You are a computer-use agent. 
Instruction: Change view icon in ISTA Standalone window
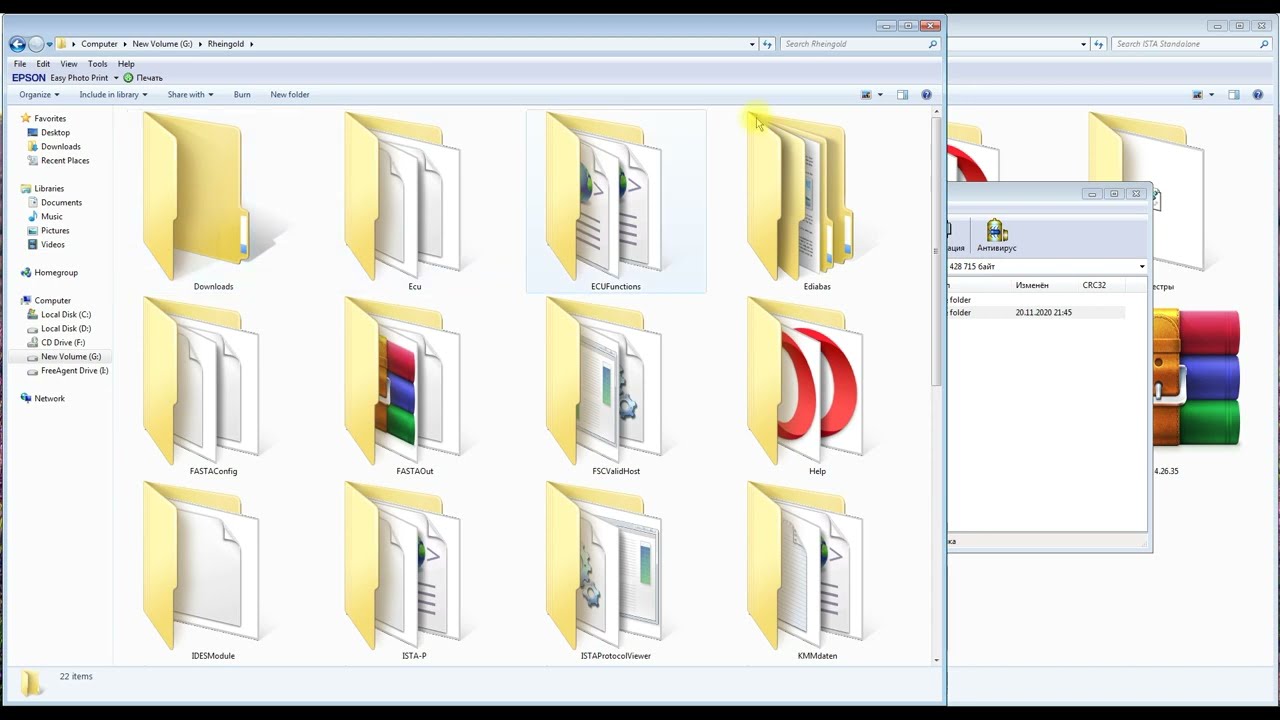pos(1198,95)
